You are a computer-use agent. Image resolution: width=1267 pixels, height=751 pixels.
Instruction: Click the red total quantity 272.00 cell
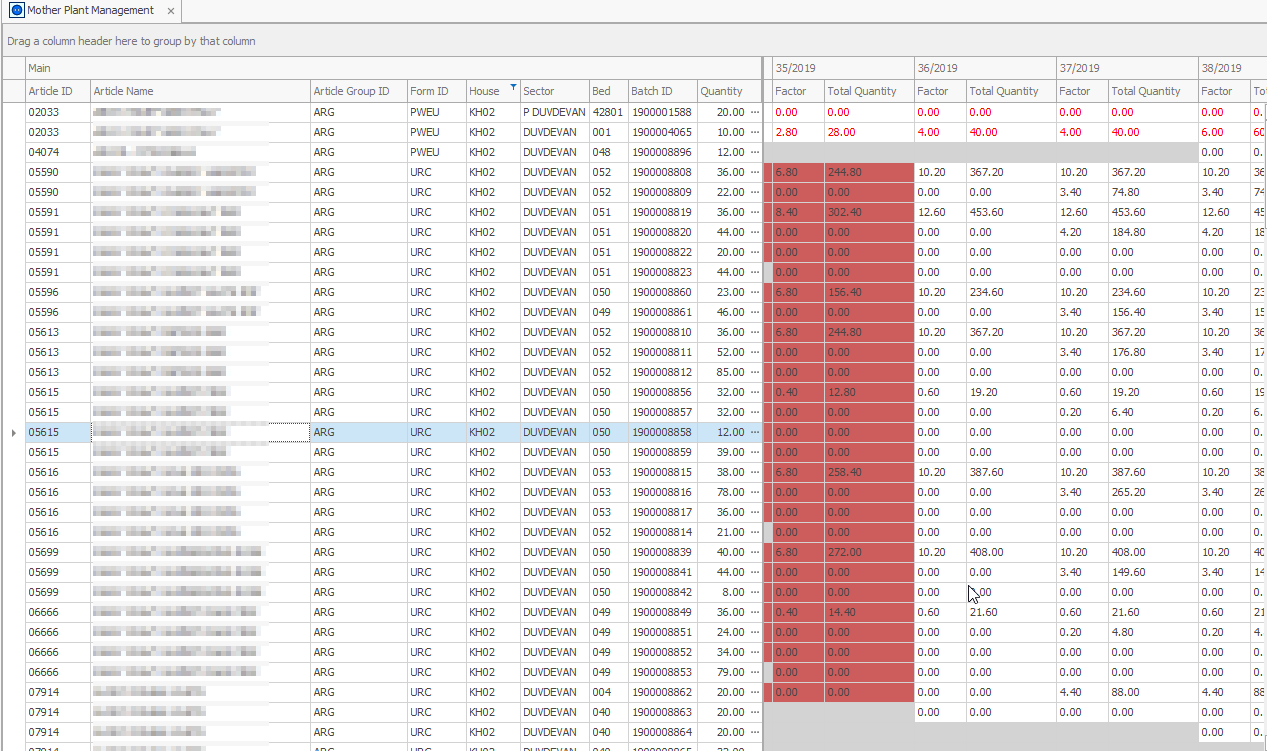point(869,552)
